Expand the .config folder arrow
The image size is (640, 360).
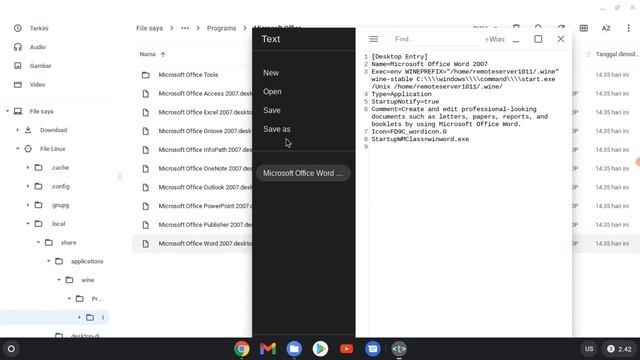(x=28, y=186)
